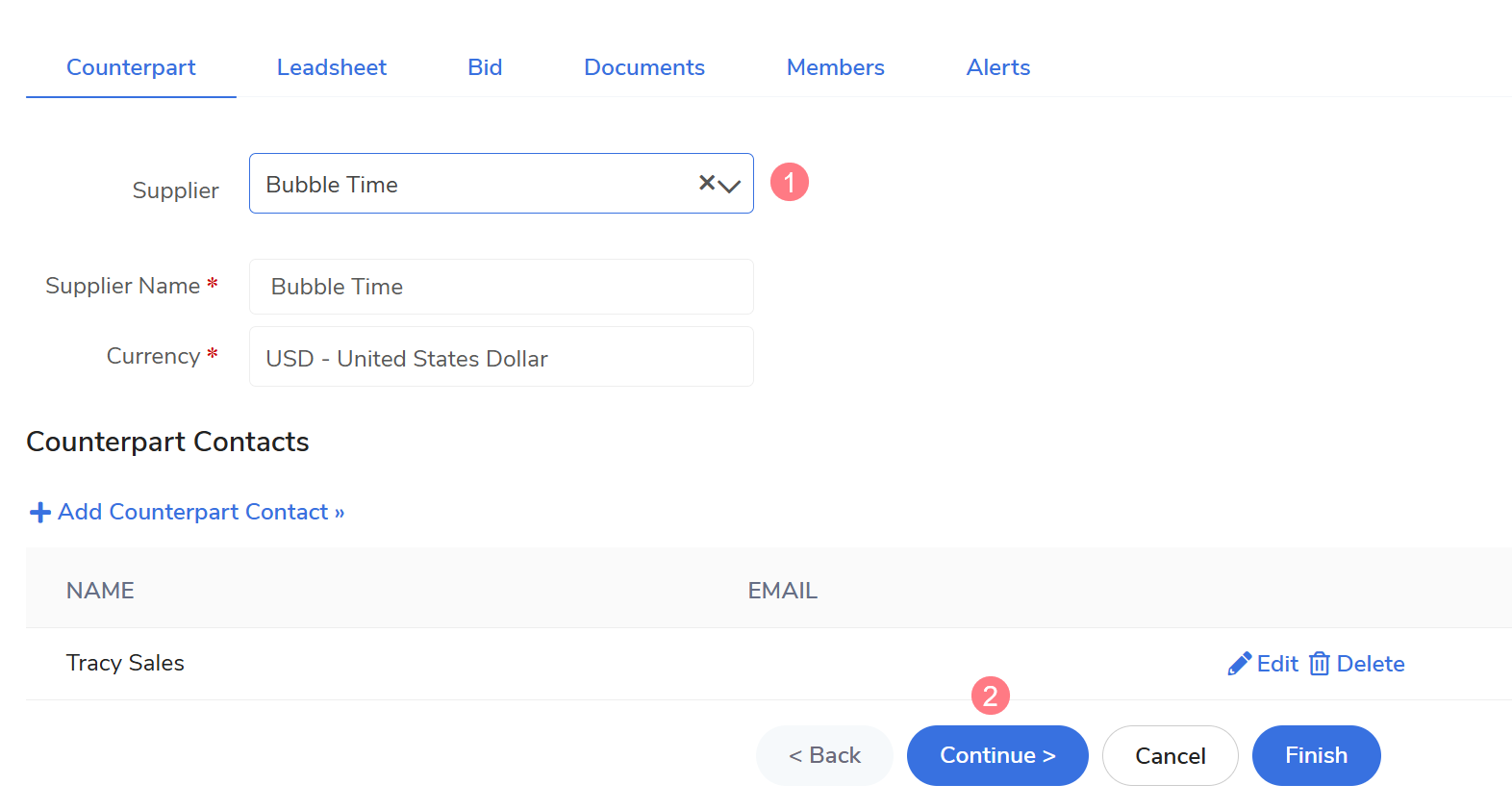
Task: Expand the Supplier dropdown chevron
Action: tap(730, 186)
